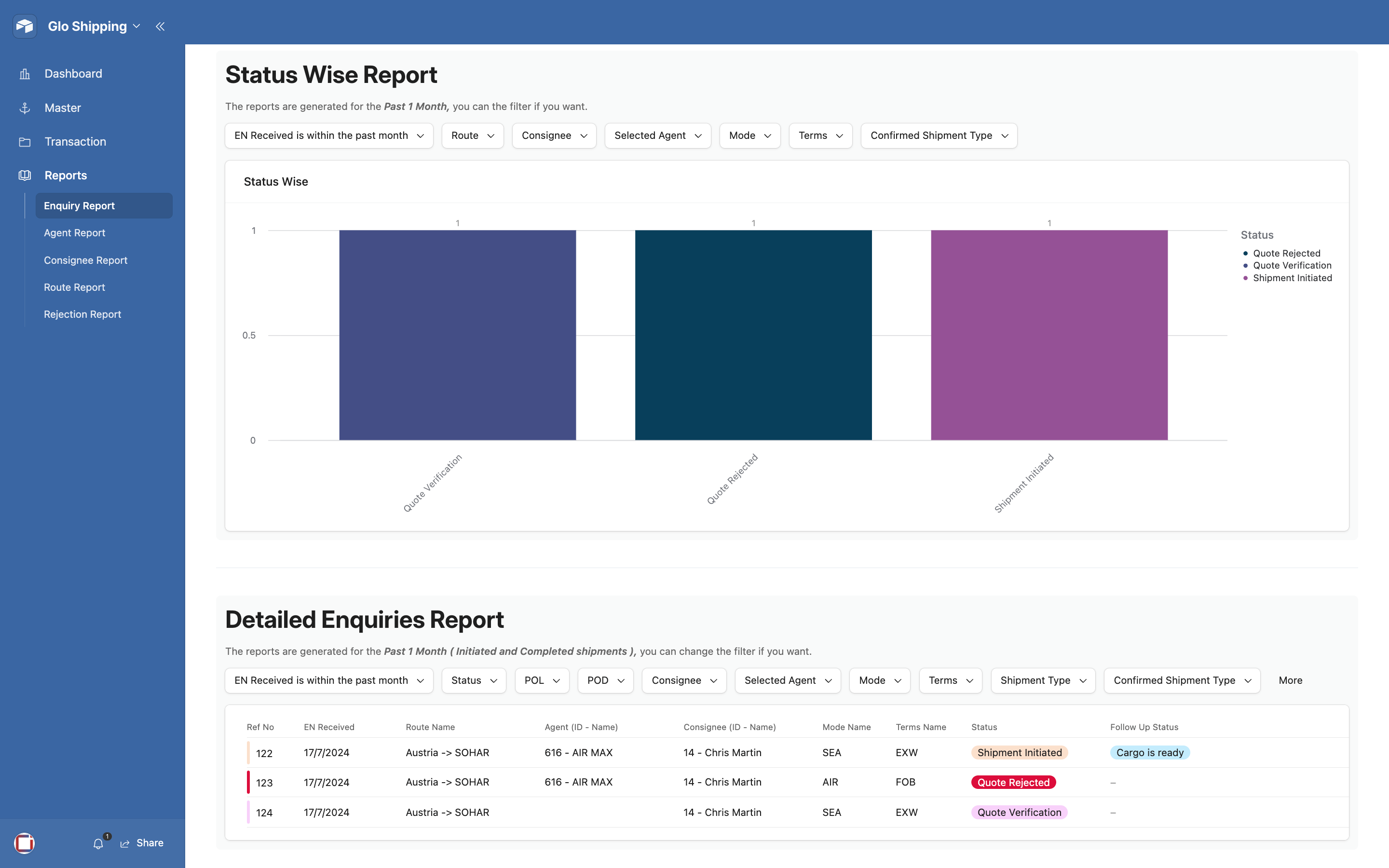Image resolution: width=1389 pixels, height=868 pixels.
Task: Click the Reports book icon
Action: pos(25,176)
